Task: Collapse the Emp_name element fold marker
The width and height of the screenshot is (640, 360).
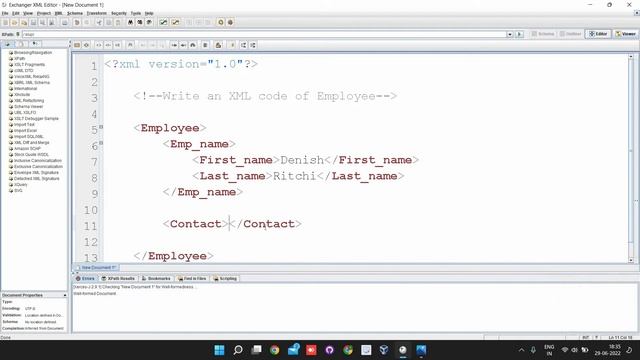Action: tap(101, 143)
